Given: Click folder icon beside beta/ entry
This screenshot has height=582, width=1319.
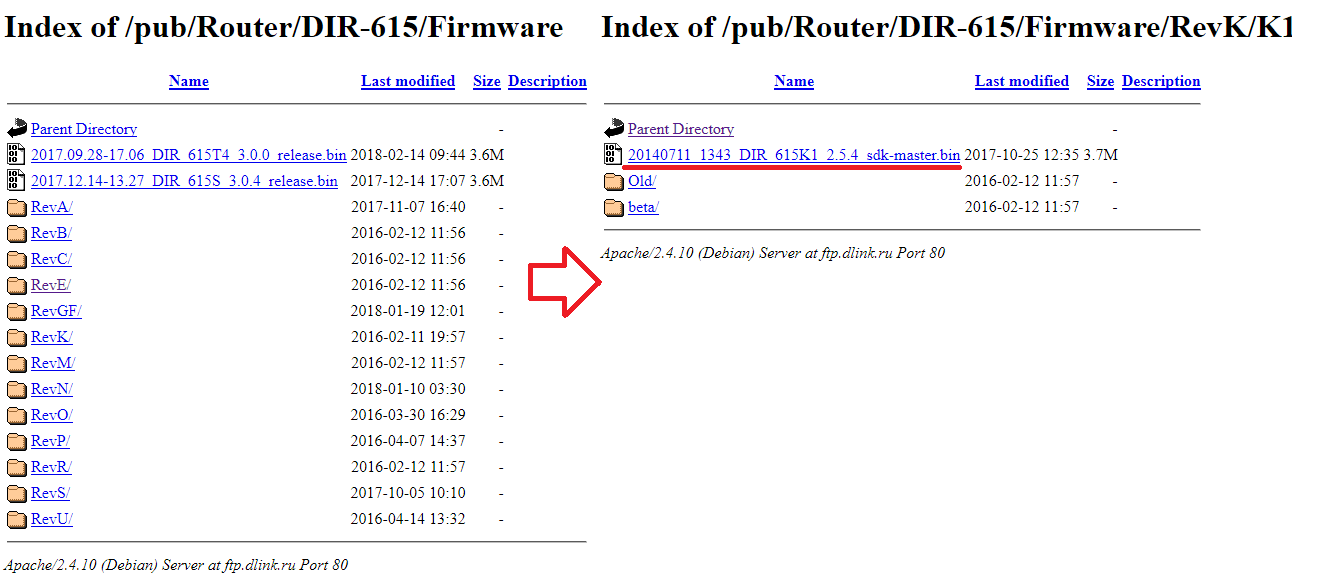Looking at the screenshot, I should tap(613, 208).
